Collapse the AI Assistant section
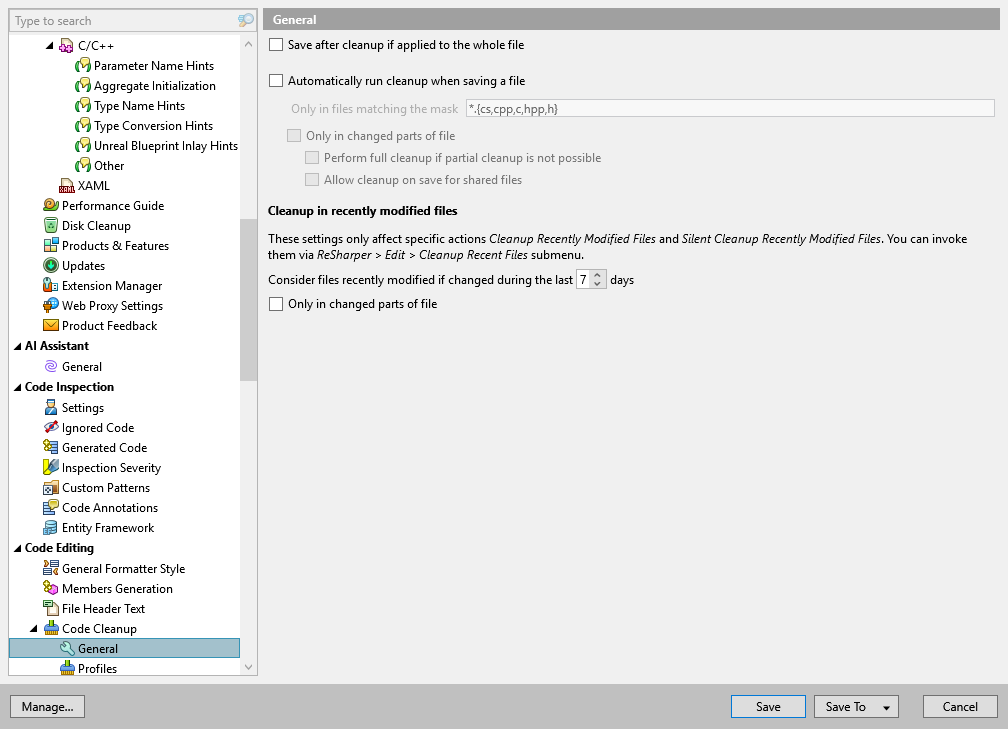The image size is (1008, 729). (17, 346)
